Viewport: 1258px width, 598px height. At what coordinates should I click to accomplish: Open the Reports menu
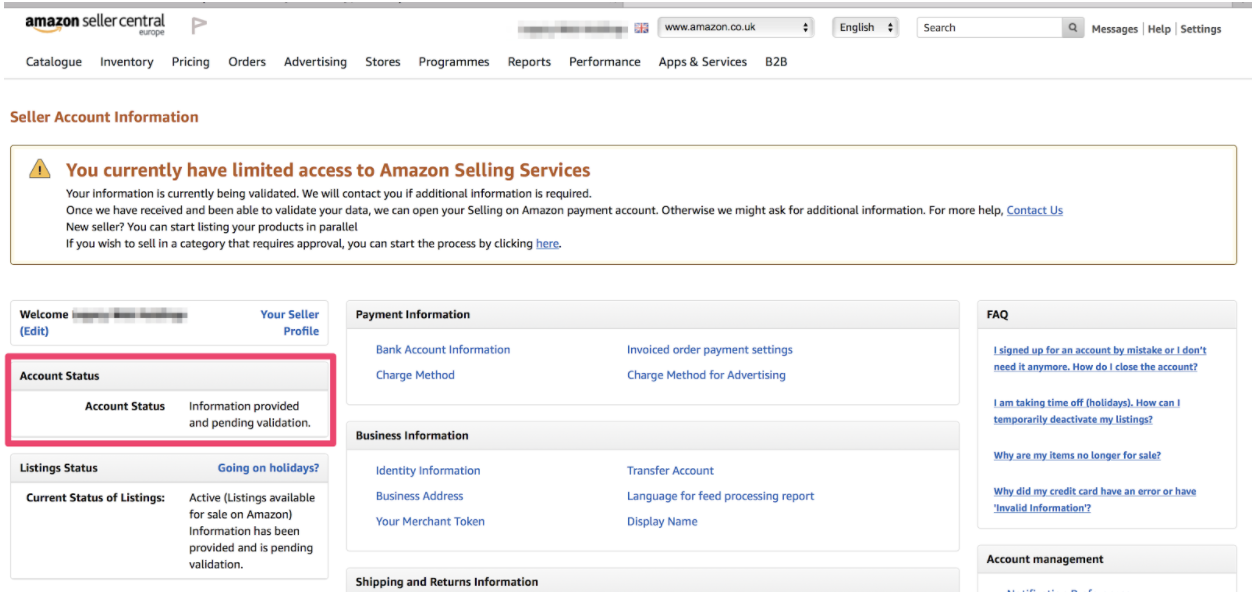coord(529,62)
